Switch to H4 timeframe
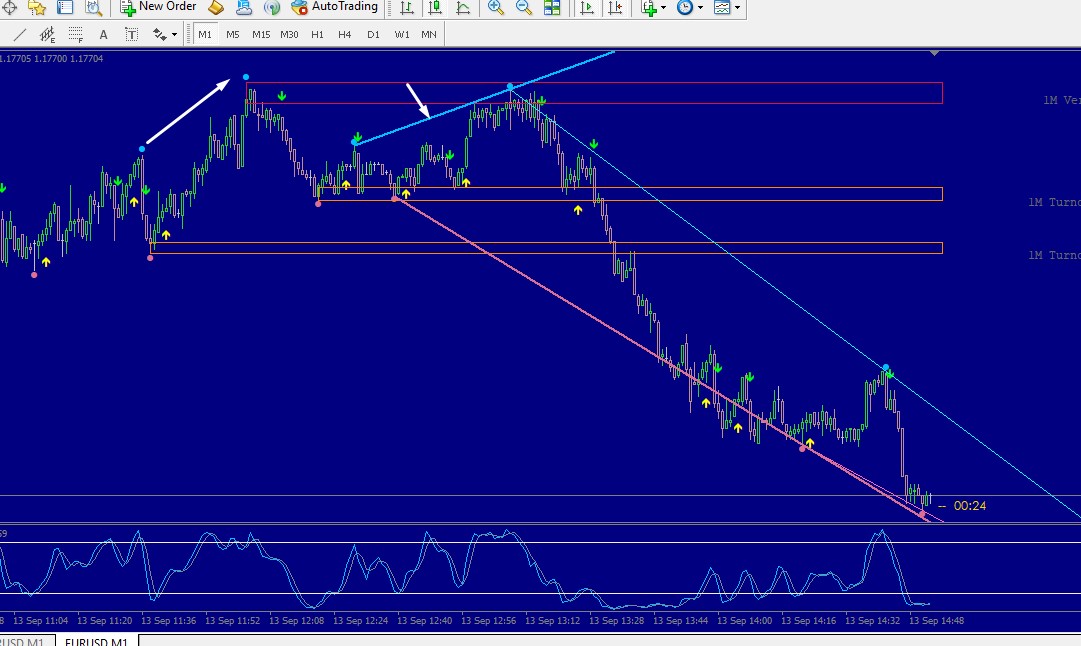This screenshot has width=1081, height=646. pos(345,34)
